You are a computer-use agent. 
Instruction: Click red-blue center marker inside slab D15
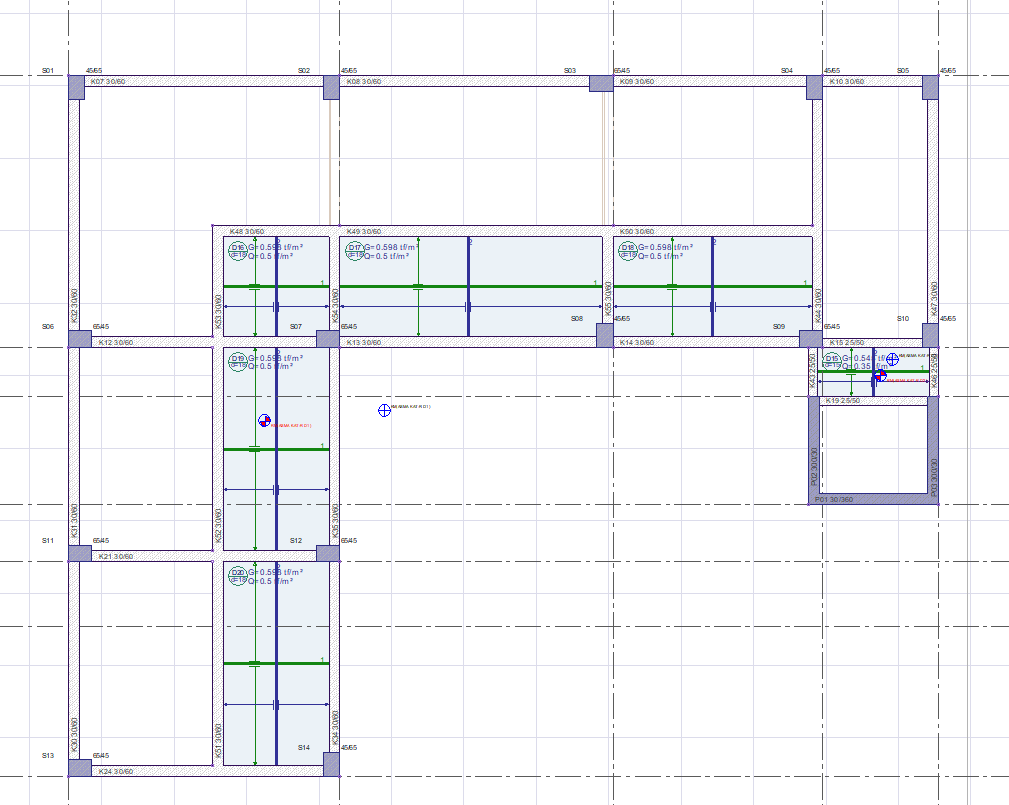tap(880, 376)
